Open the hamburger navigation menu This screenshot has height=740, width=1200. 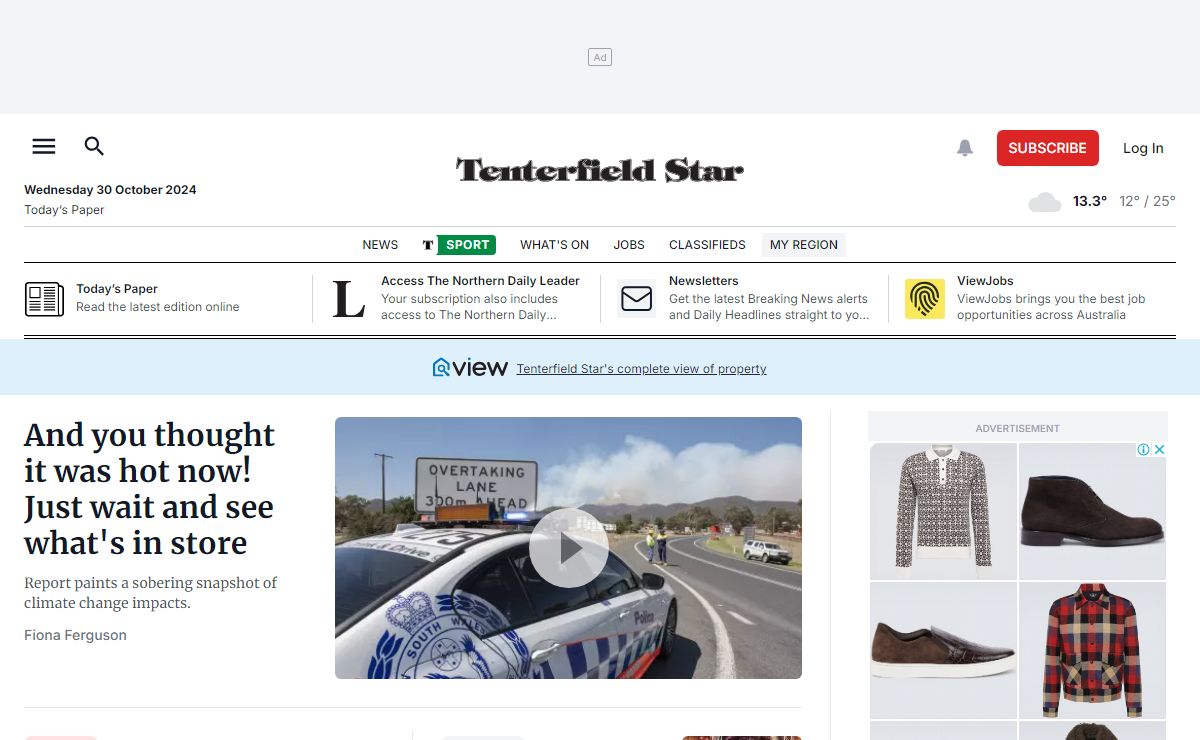point(44,146)
